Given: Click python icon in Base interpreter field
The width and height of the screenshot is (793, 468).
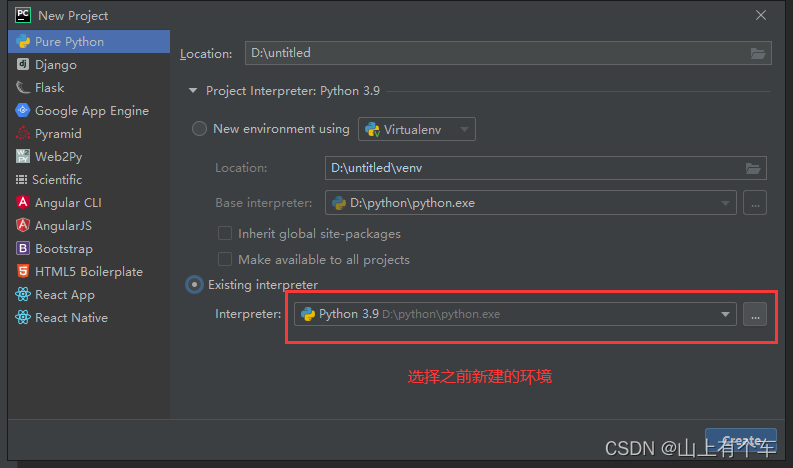Looking at the screenshot, I should [339, 203].
